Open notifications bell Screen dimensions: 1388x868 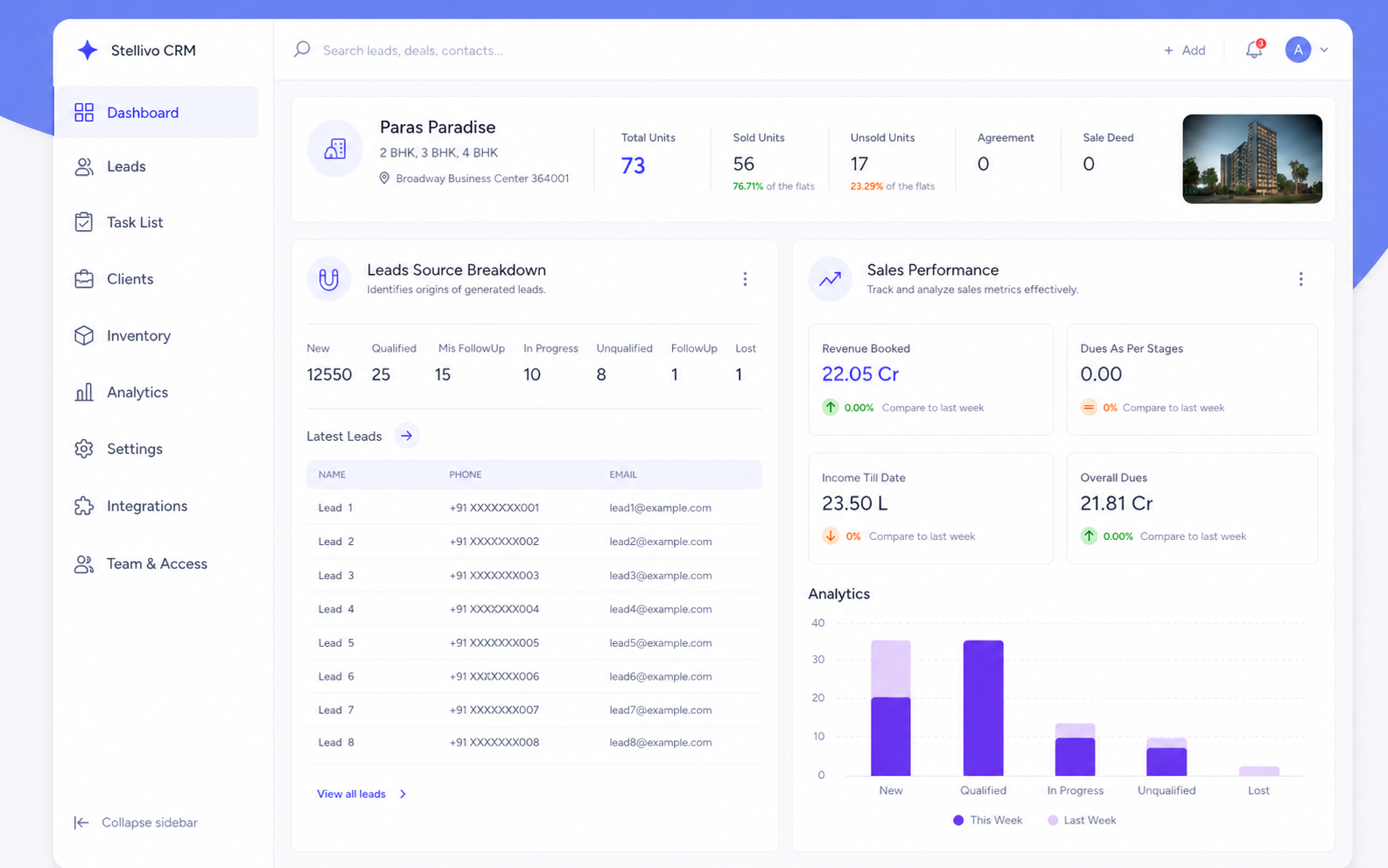(x=1254, y=50)
